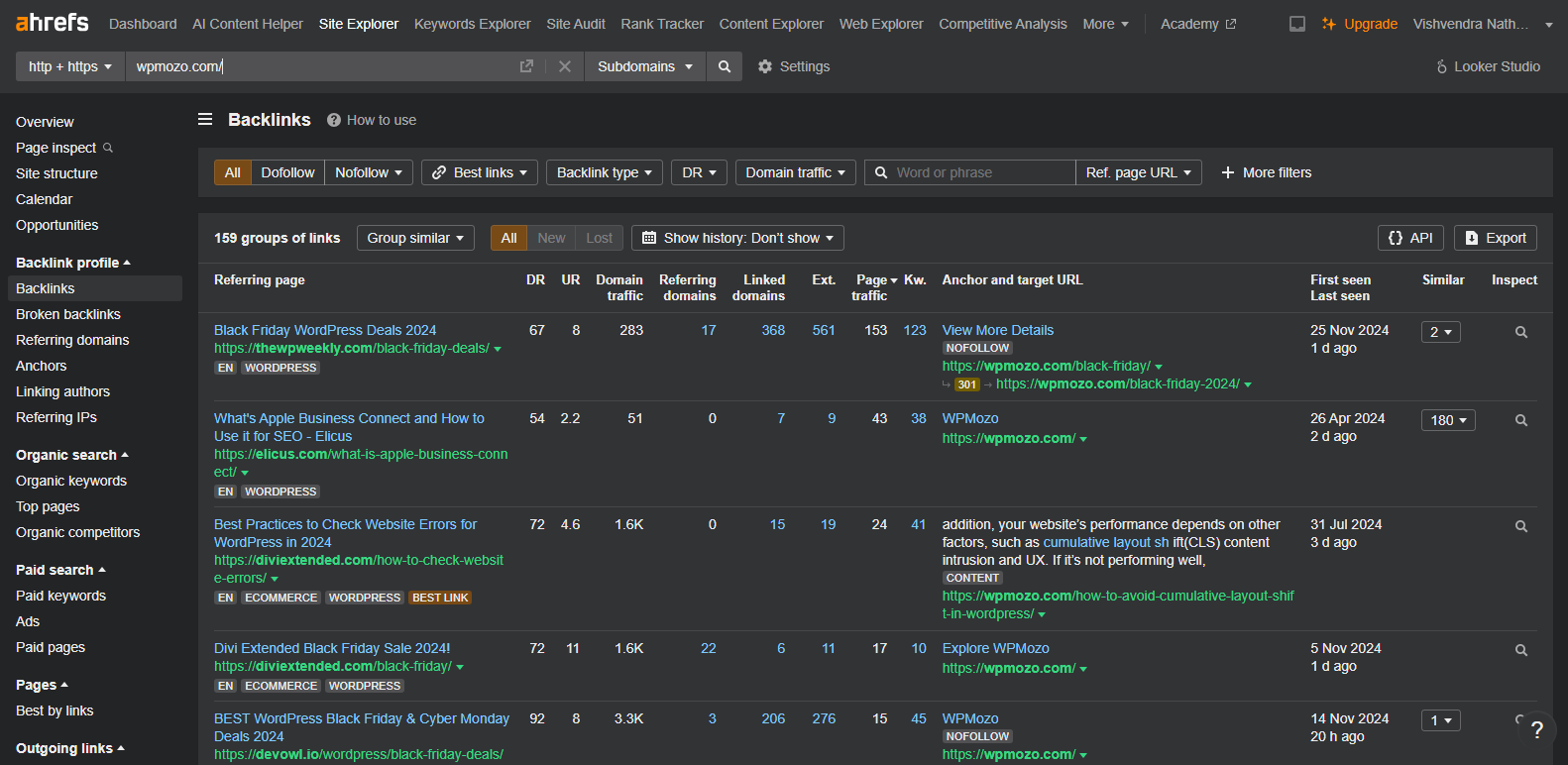Open Settings gear next to search bar
This screenshot has width=1568, height=765.
coord(794,66)
